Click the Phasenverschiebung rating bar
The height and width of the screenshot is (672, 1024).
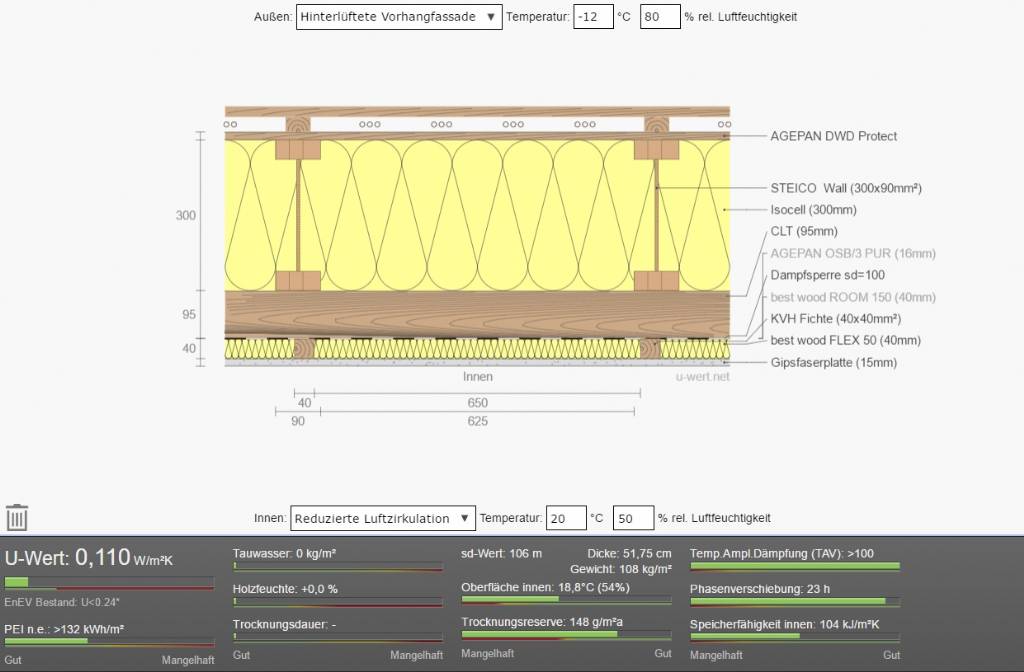click(794, 601)
